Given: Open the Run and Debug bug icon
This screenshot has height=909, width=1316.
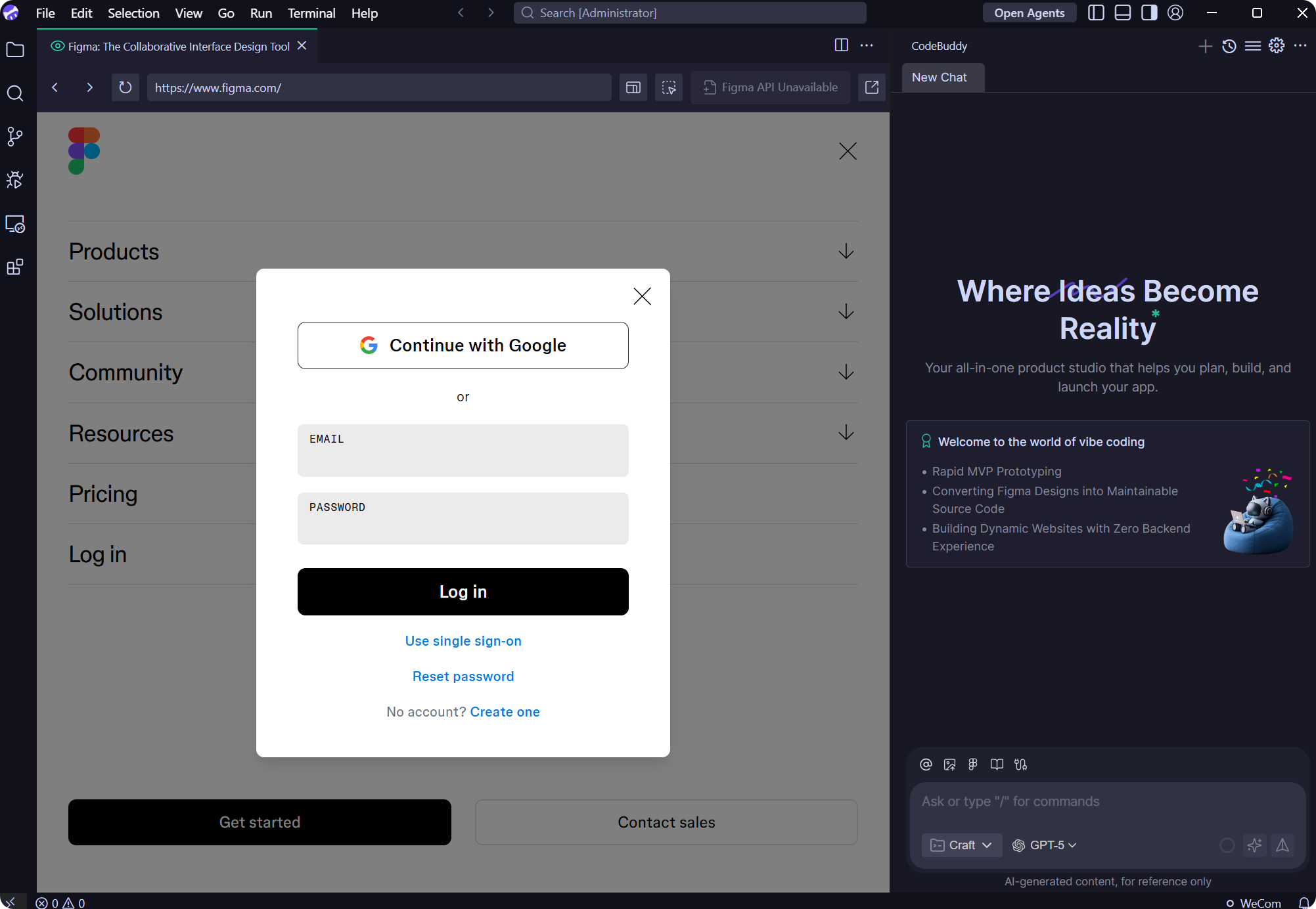Looking at the screenshot, I should click(15, 180).
